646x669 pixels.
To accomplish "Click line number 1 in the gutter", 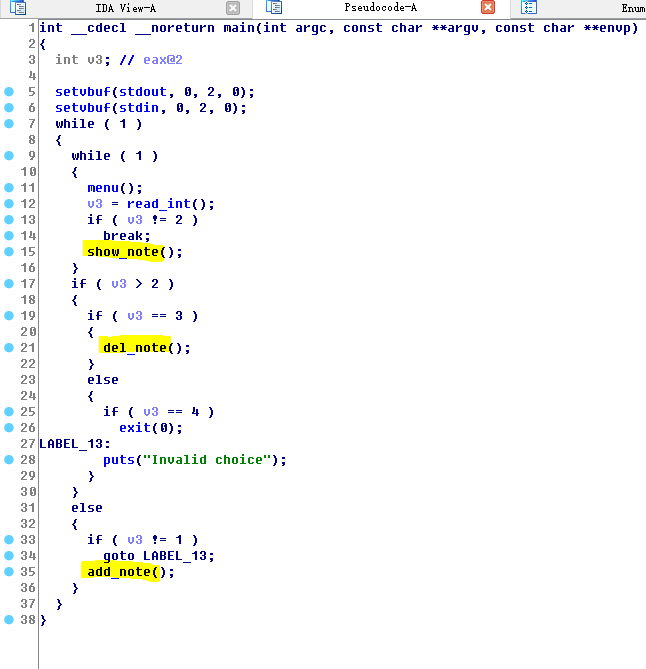I will click(x=32, y=28).
